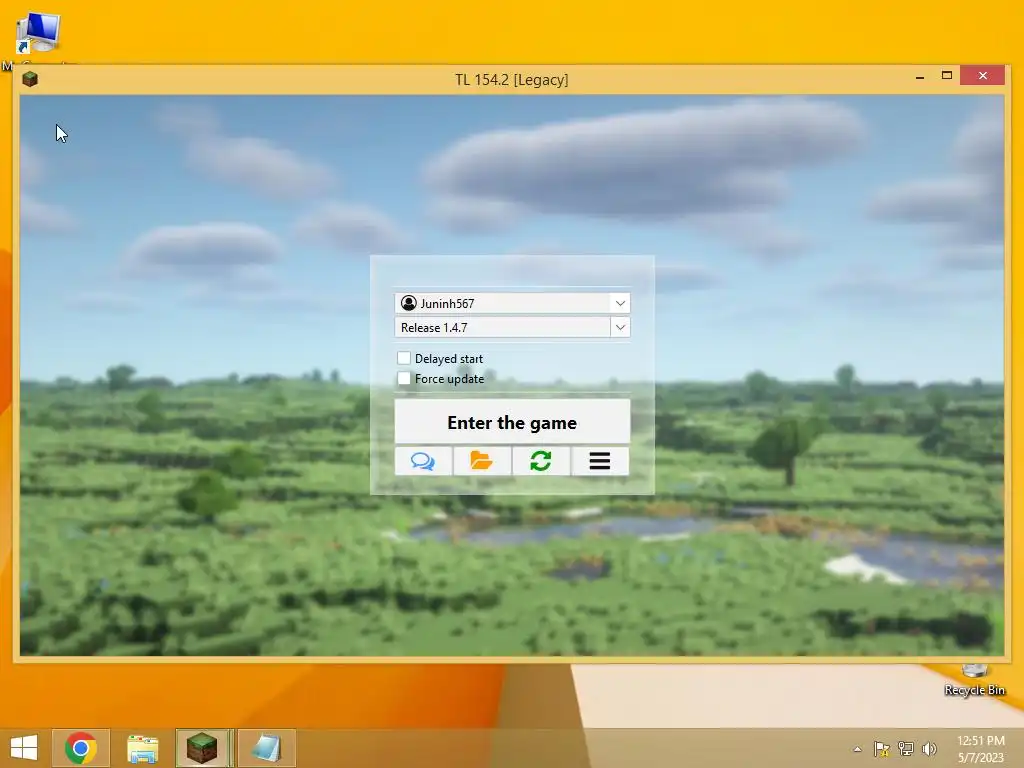
Task: Click the Delayed start label text
Action: [449, 359]
